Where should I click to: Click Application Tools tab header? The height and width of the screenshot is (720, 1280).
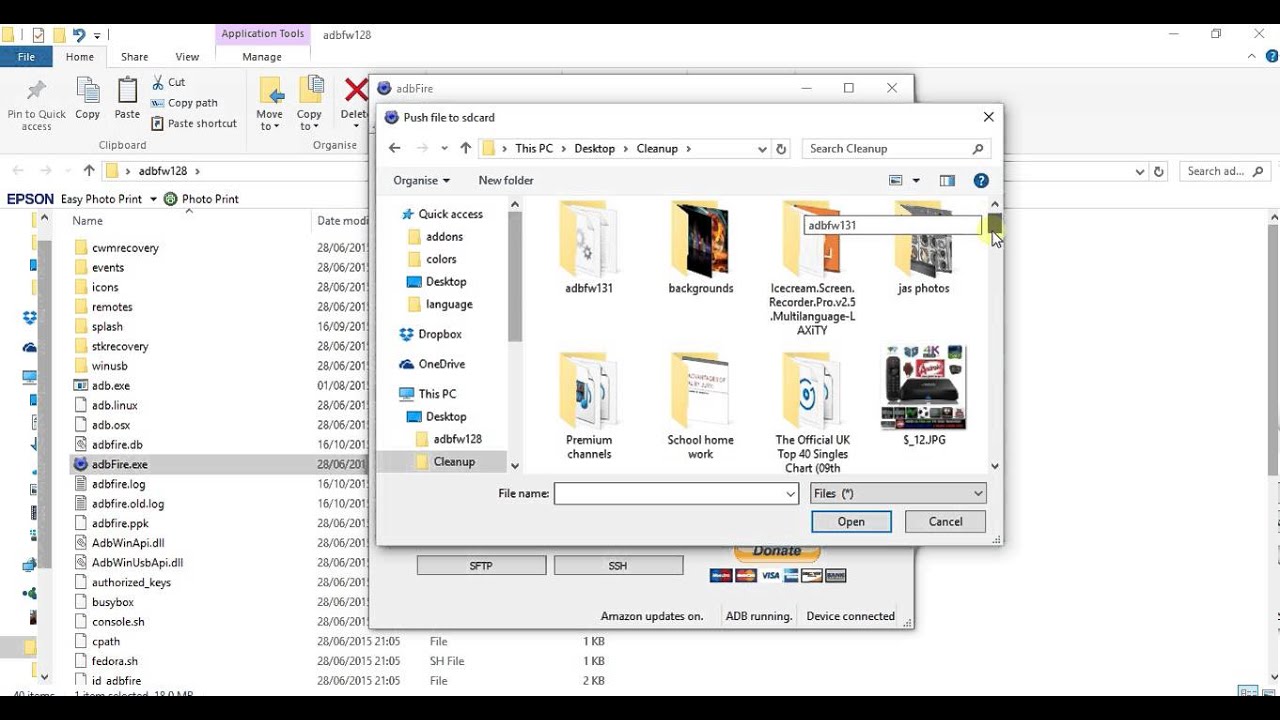(x=263, y=34)
